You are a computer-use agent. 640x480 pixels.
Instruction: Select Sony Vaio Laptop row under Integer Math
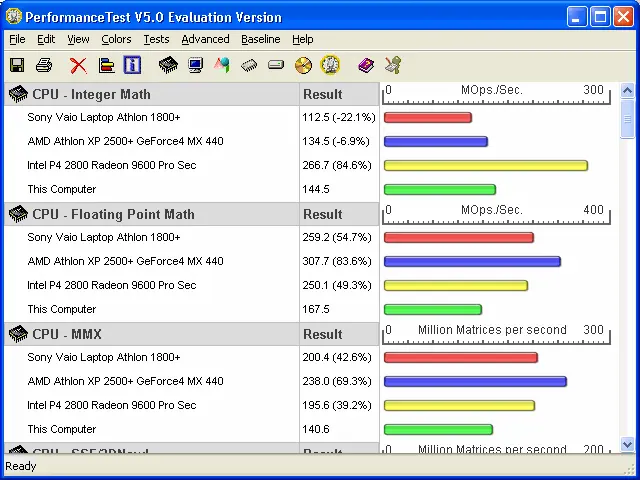pos(192,118)
